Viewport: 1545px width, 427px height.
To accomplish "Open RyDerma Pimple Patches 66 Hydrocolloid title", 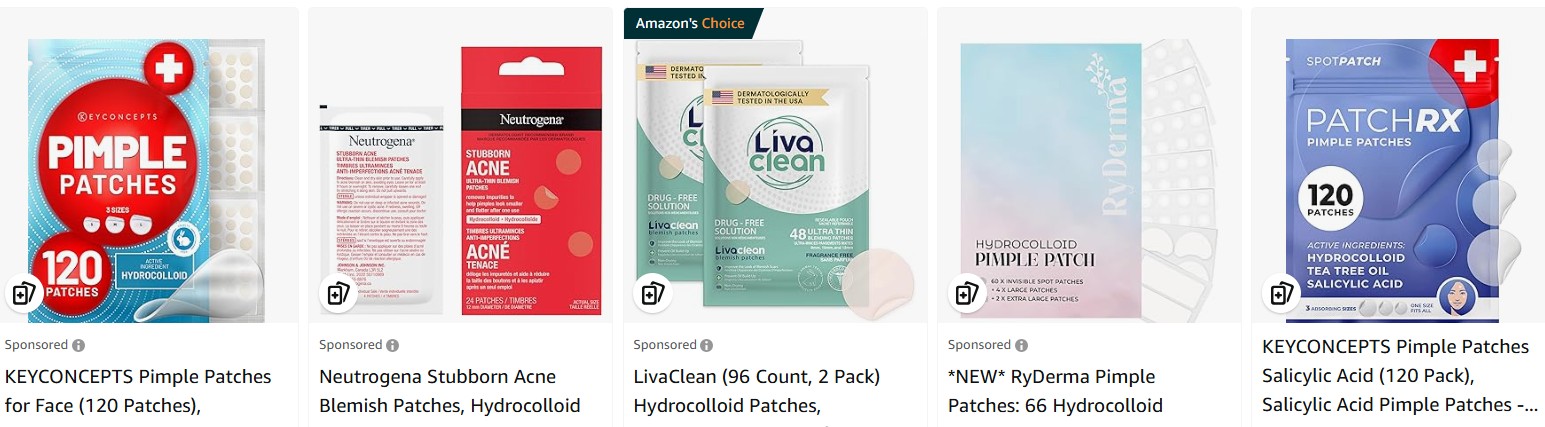I will point(1055,391).
